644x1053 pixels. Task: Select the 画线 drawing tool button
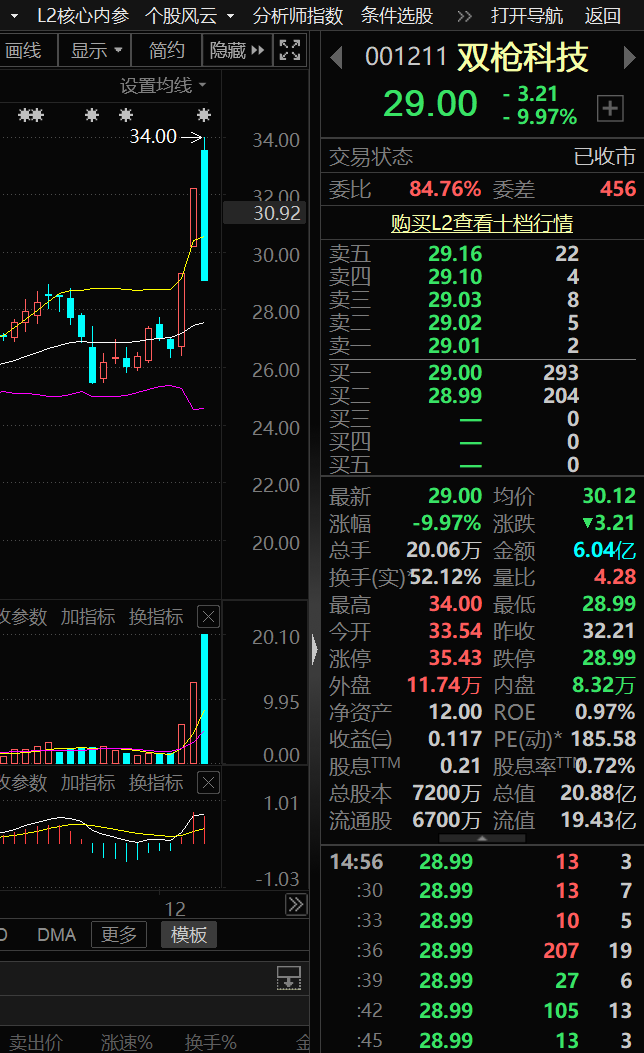click(x=24, y=50)
